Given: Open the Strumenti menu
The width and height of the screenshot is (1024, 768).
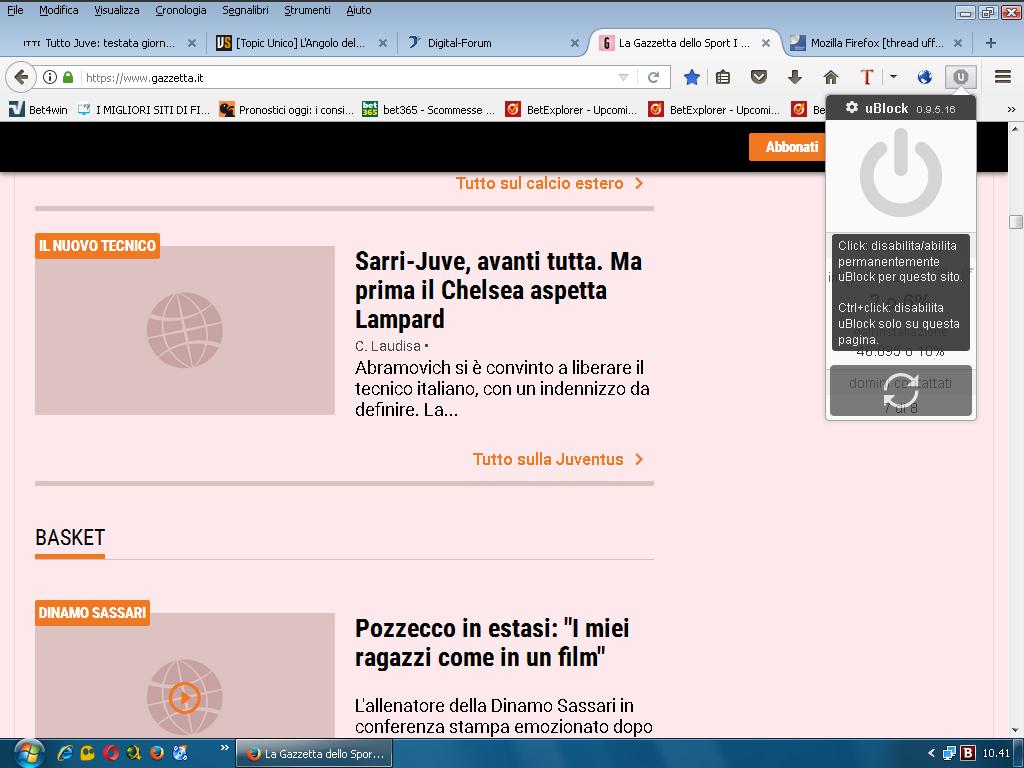Looking at the screenshot, I should 307,10.
